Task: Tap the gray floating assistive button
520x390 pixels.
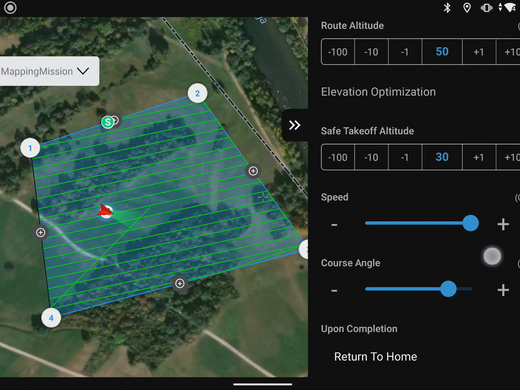Action: tap(492, 256)
